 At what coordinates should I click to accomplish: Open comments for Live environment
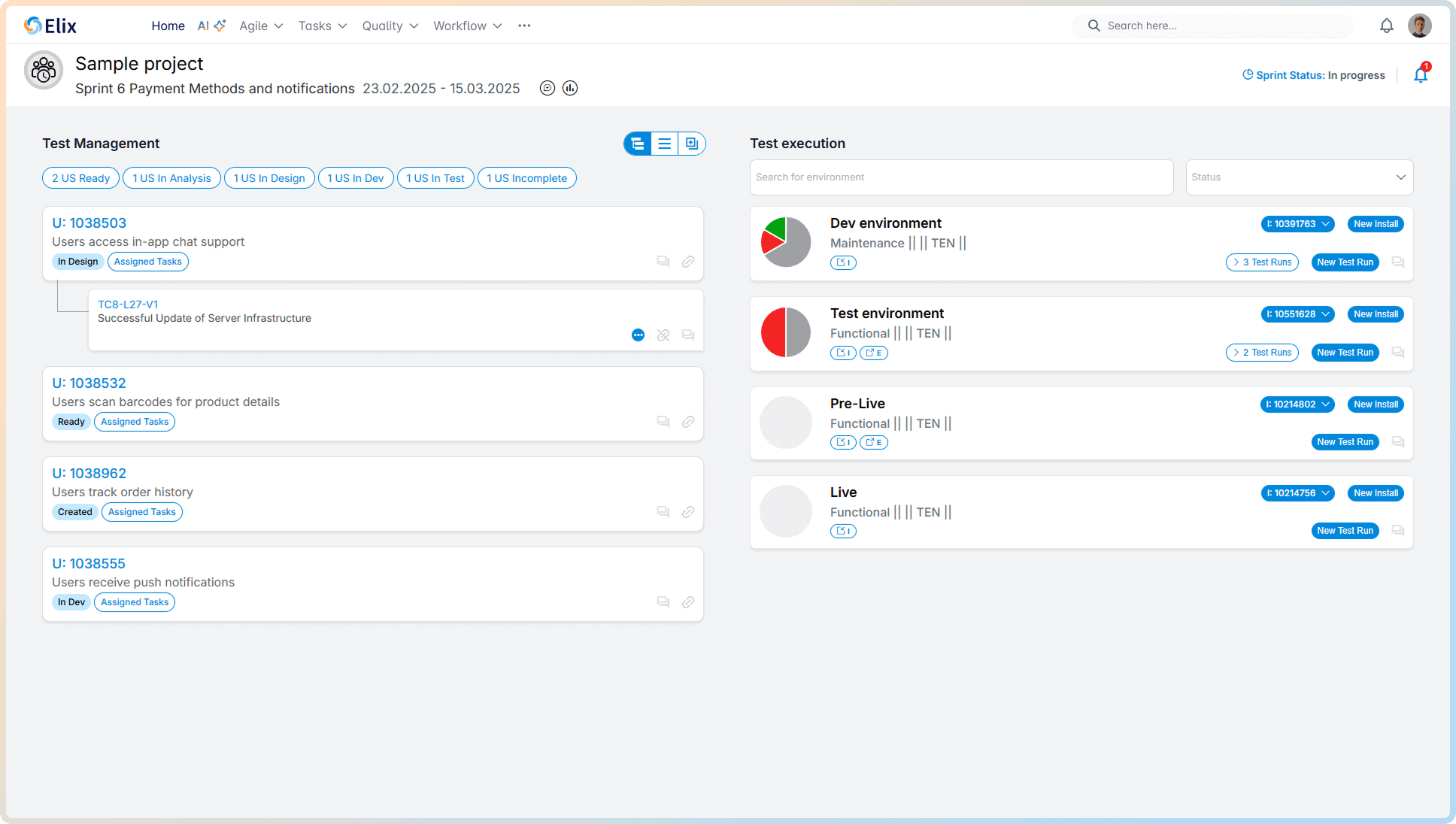pyautogui.click(x=1398, y=531)
